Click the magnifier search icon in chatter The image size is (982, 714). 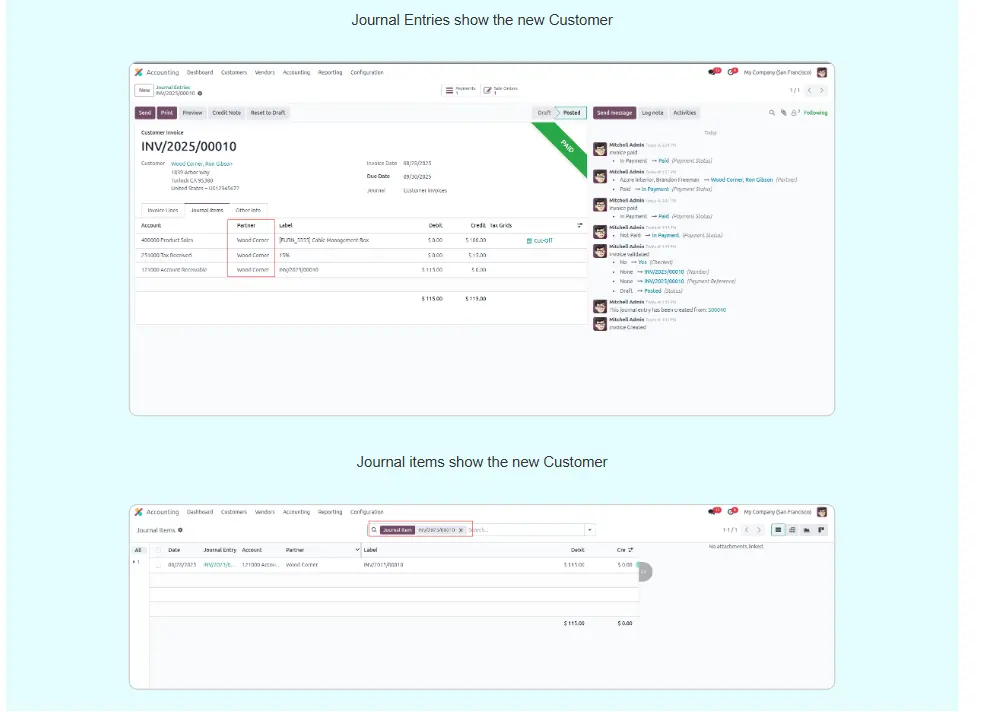(772, 113)
